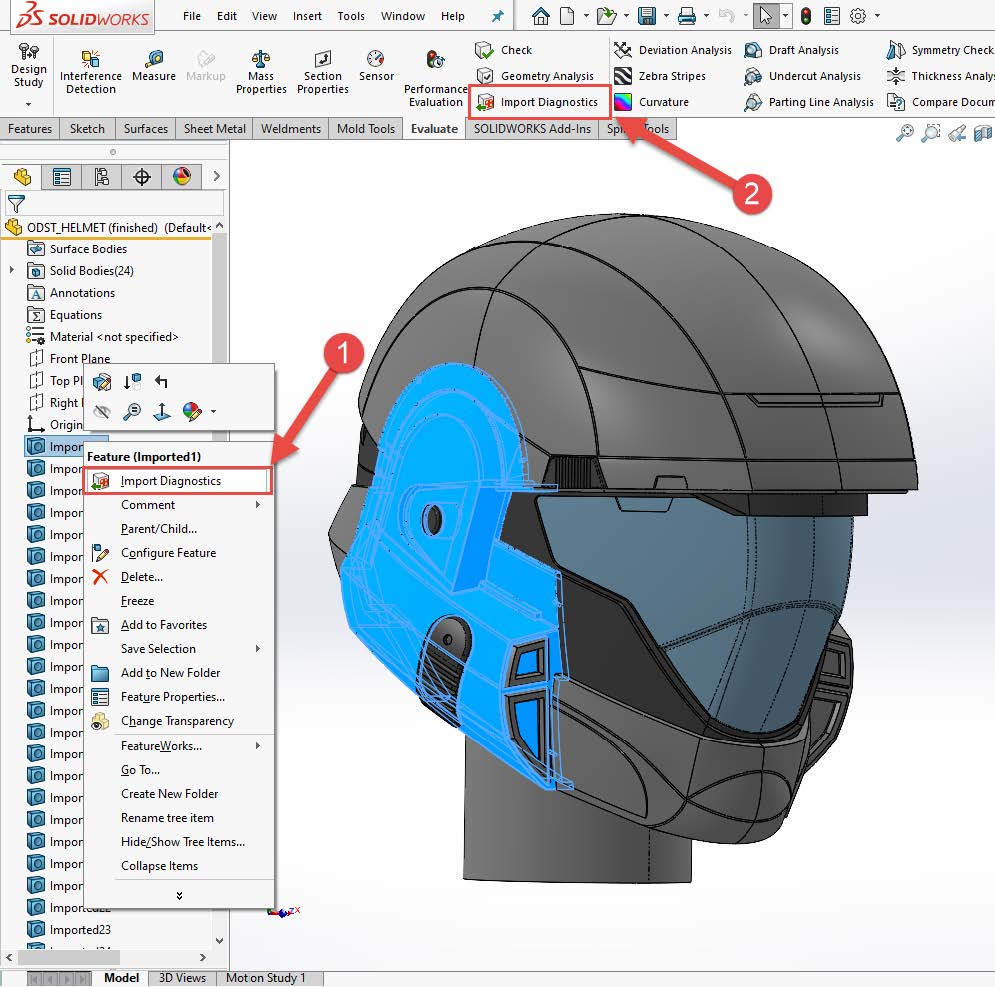Click the Zoom to Fit icon
Viewport: 995px width, 987px height.
[904, 133]
